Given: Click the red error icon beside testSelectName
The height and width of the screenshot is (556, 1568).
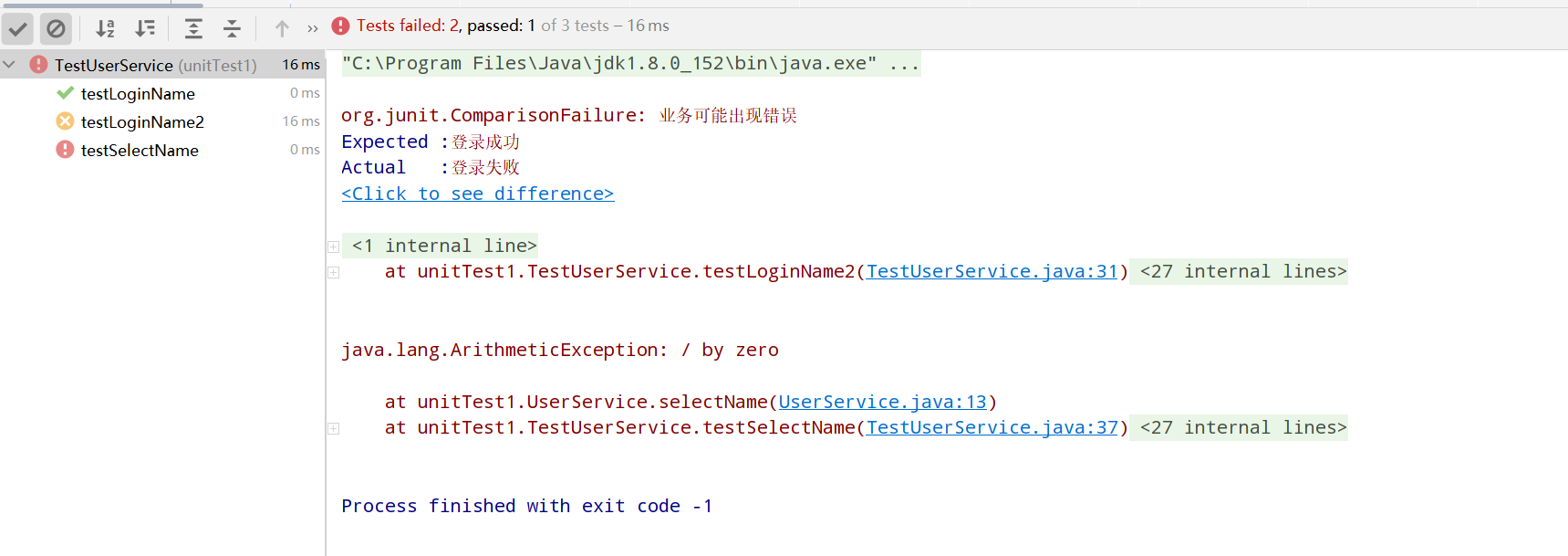Looking at the screenshot, I should pos(65,150).
